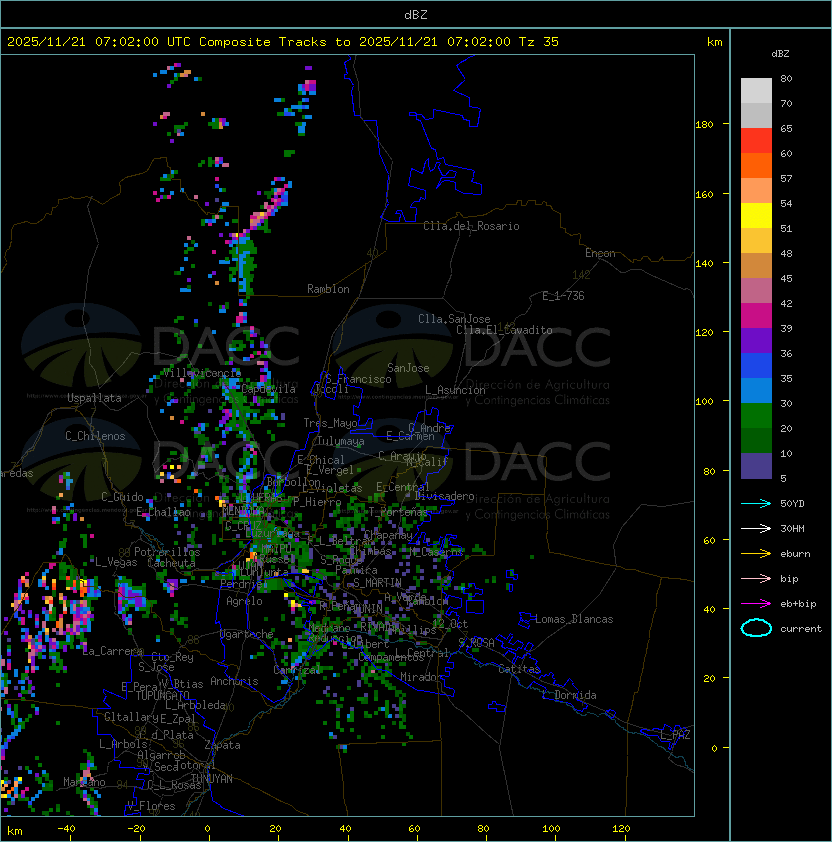832x842 pixels.
Task: Pick the yellow swatch between 54 and 51
Action: coord(756,216)
